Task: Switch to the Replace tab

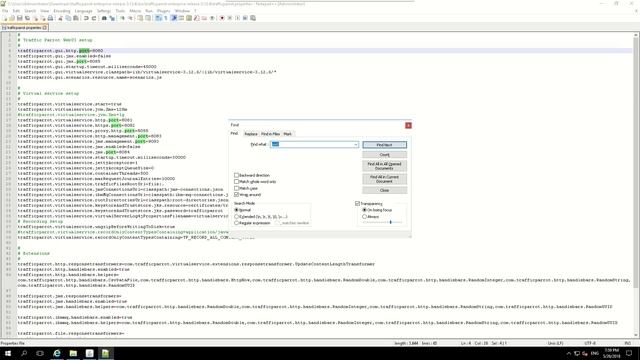Action: 251,134
